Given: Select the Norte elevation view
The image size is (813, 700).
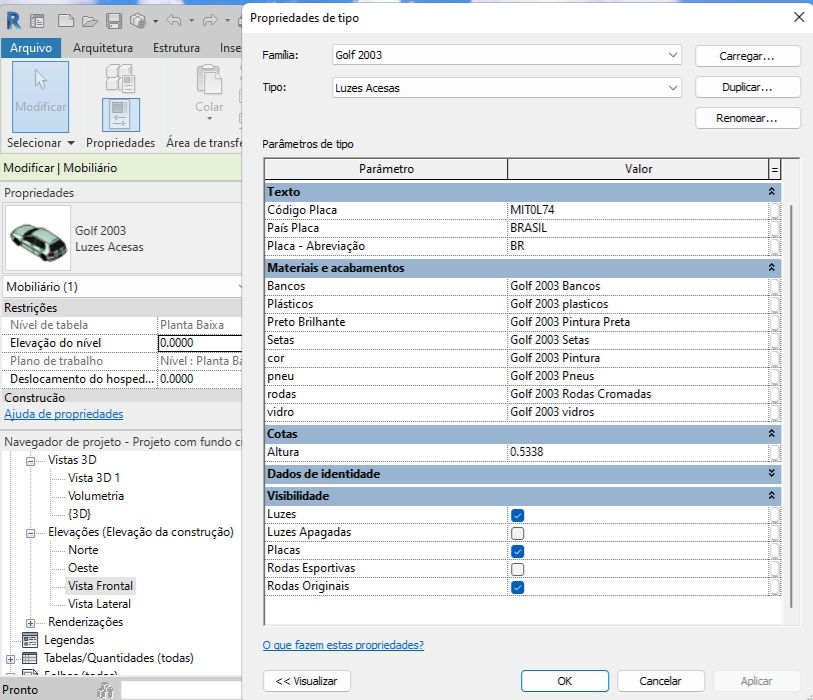Looking at the screenshot, I should click(83, 550).
